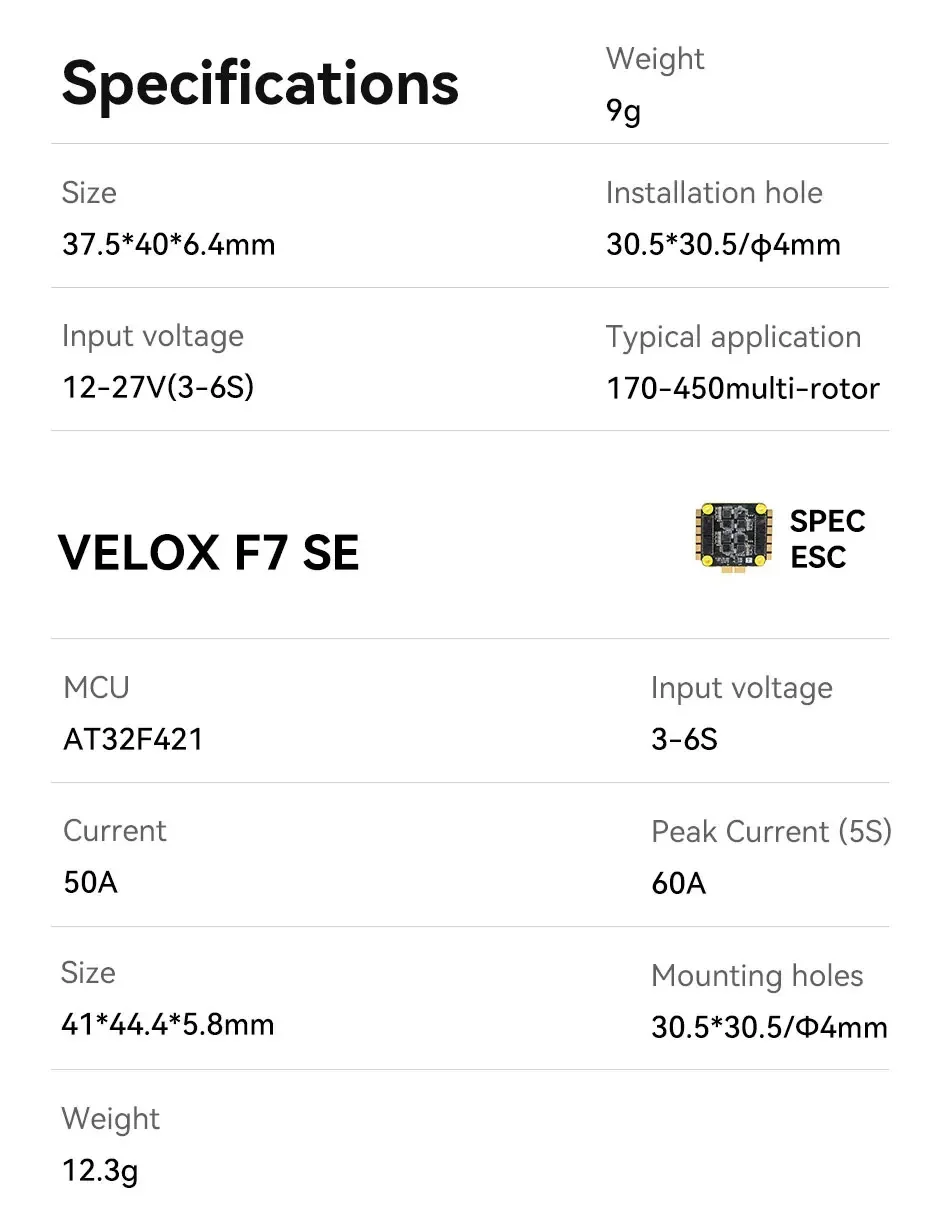The width and height of the screenshot is (940, 1212).
Task: Select the 60A peak current value
Action: click(x=678, y=884)
